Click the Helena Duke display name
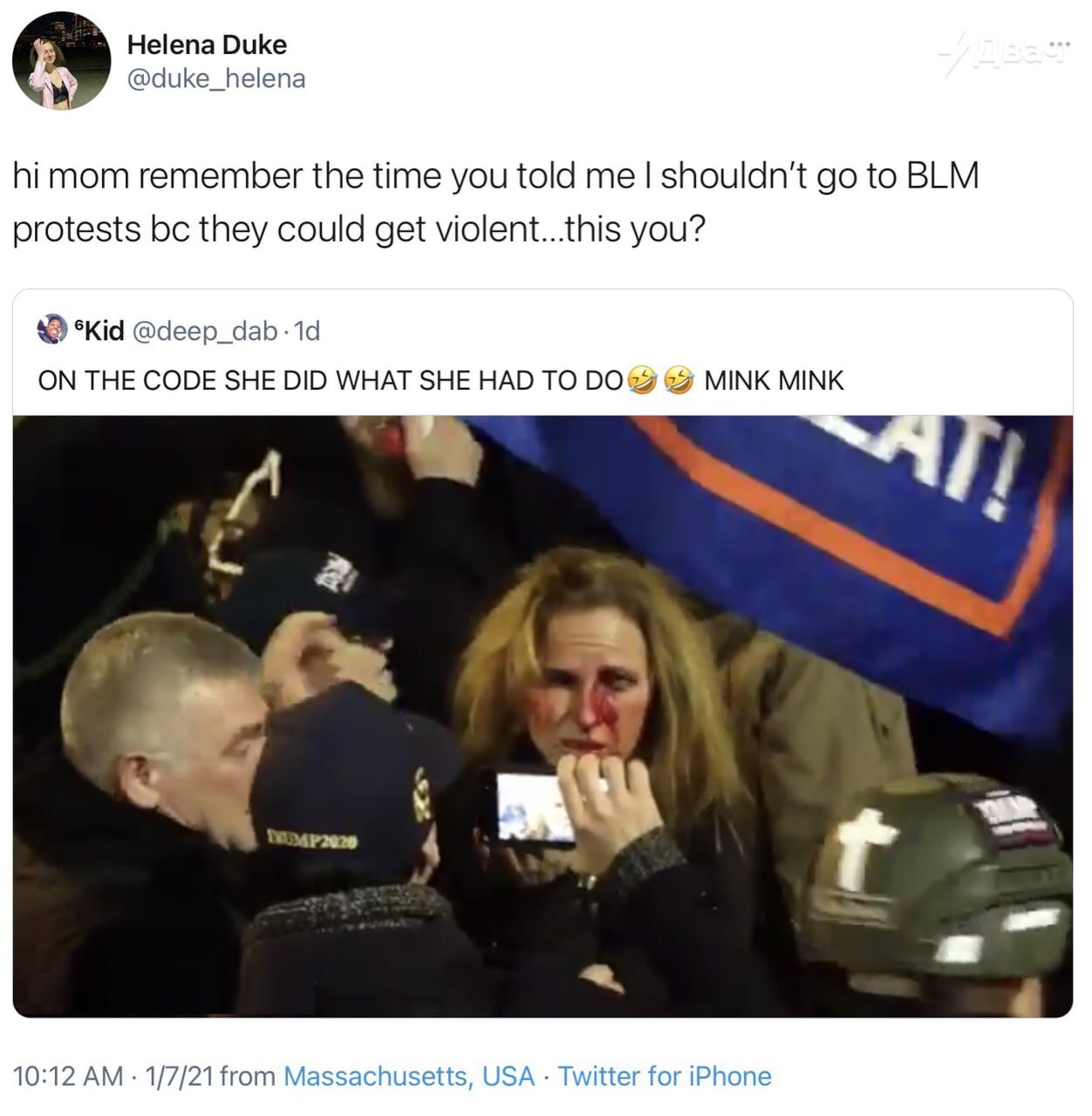Image resolution: width=1092 pixels, height=1116 pixels. [207, 44]
